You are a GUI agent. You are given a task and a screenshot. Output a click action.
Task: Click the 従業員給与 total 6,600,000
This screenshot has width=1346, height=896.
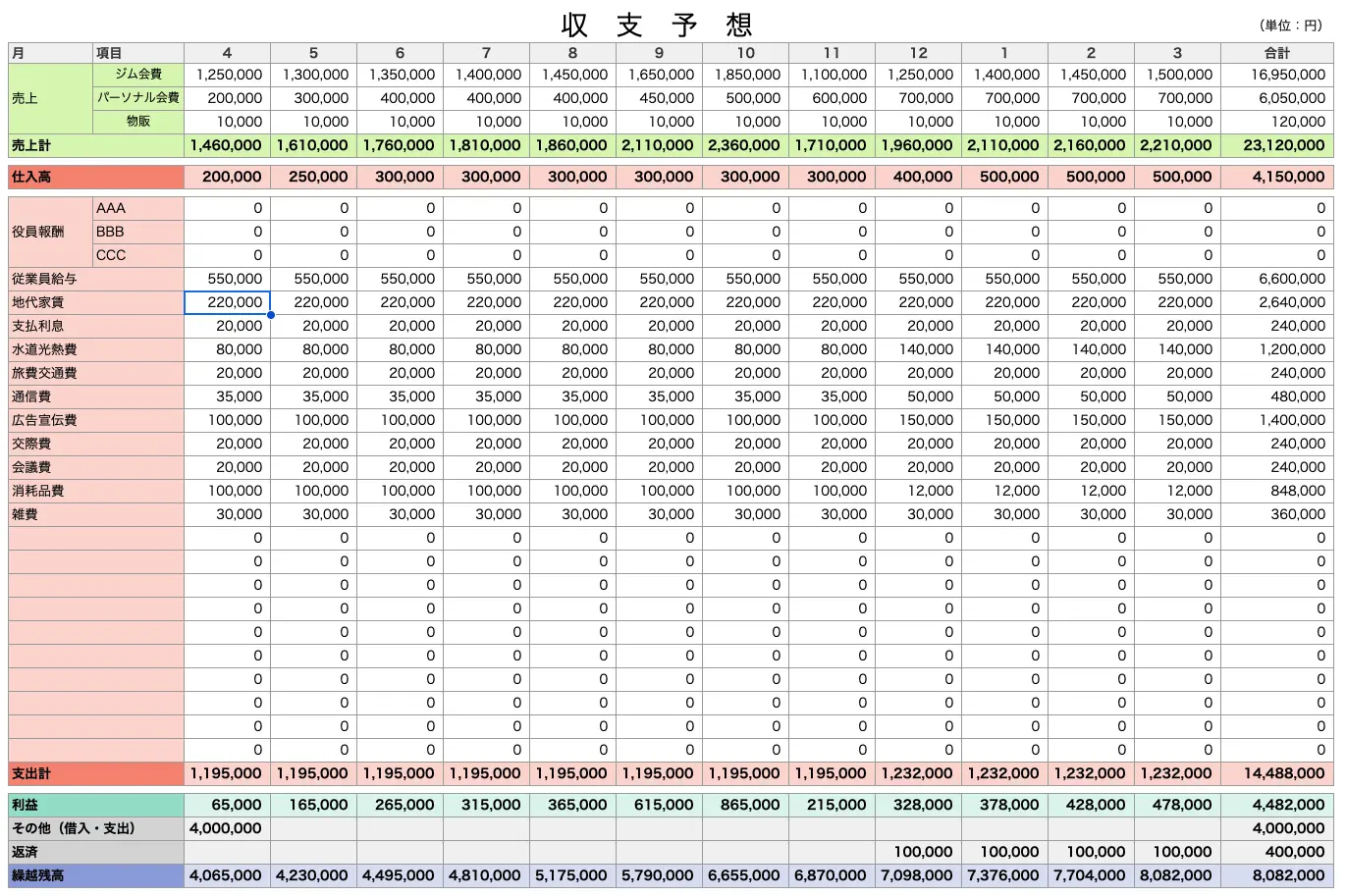pos(1277,279)
